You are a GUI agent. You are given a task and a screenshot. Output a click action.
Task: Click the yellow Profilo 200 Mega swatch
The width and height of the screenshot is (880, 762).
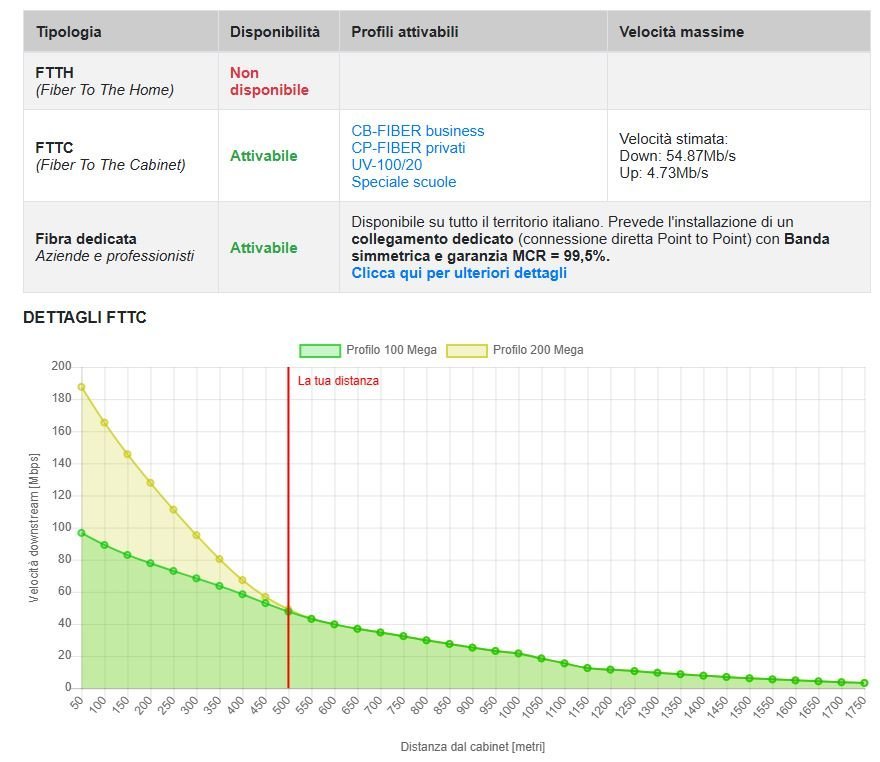click(x=466, y=350)
